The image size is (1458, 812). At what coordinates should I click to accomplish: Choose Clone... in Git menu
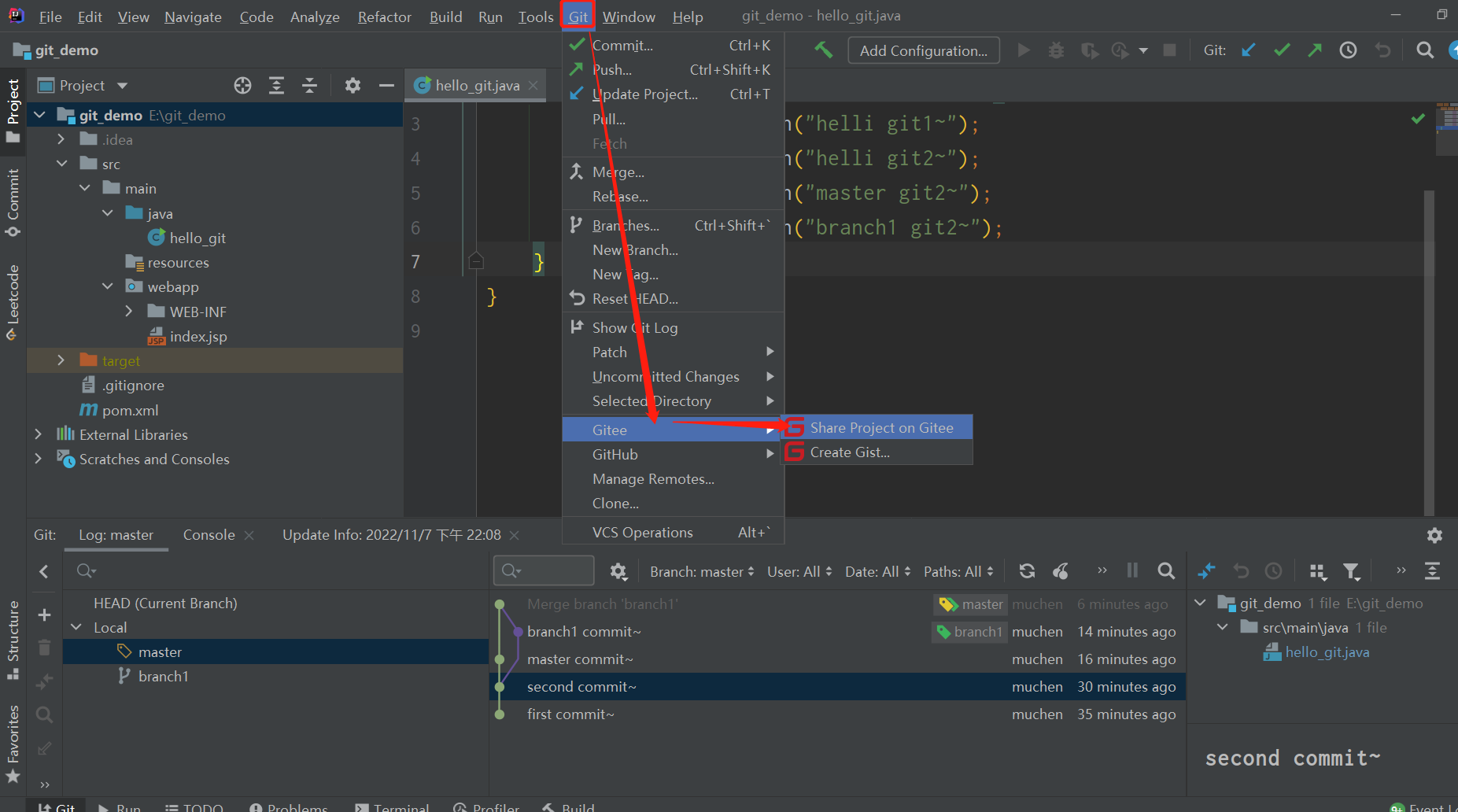673,504
